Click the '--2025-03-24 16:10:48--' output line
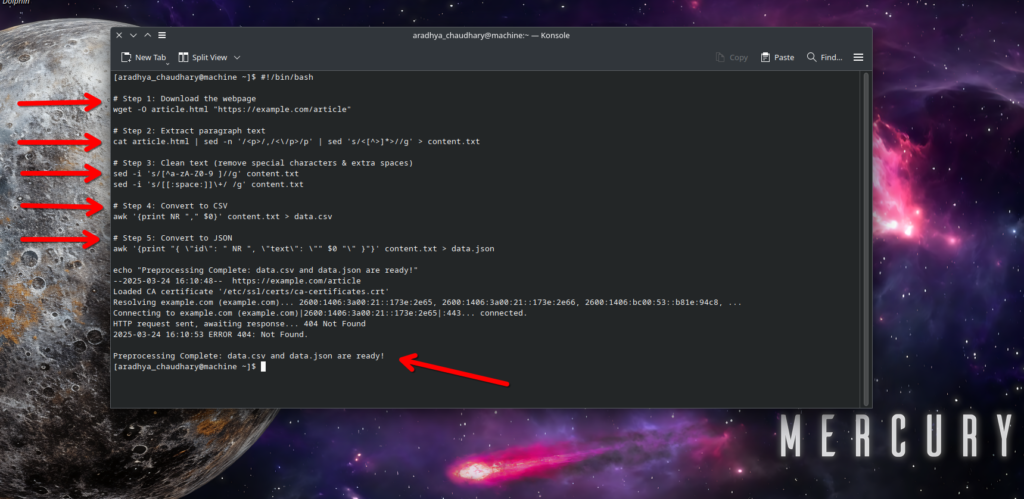 tap(237, 281)
